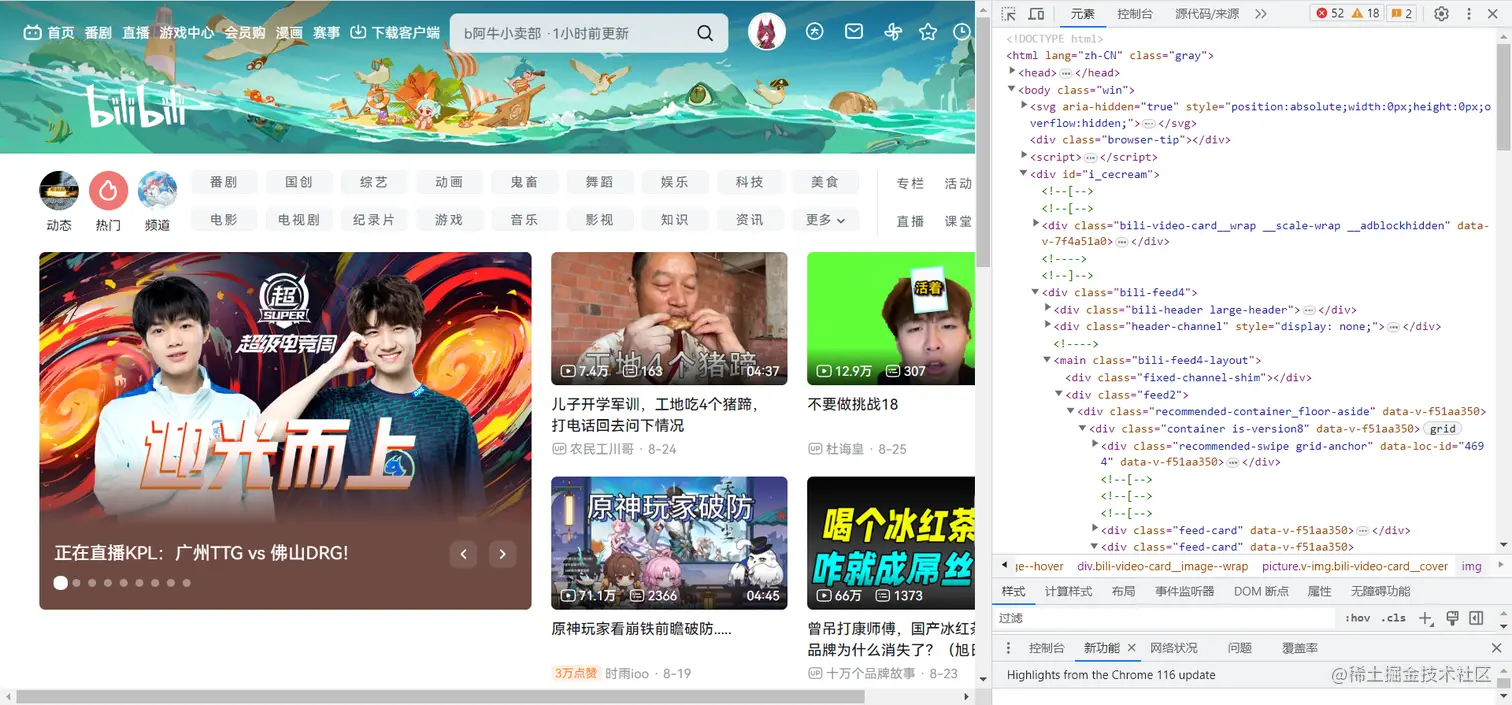The height and width of the screenshot is (705, 1512).
Task: Click the bilibili search input field
Action: tap(573, 33)
